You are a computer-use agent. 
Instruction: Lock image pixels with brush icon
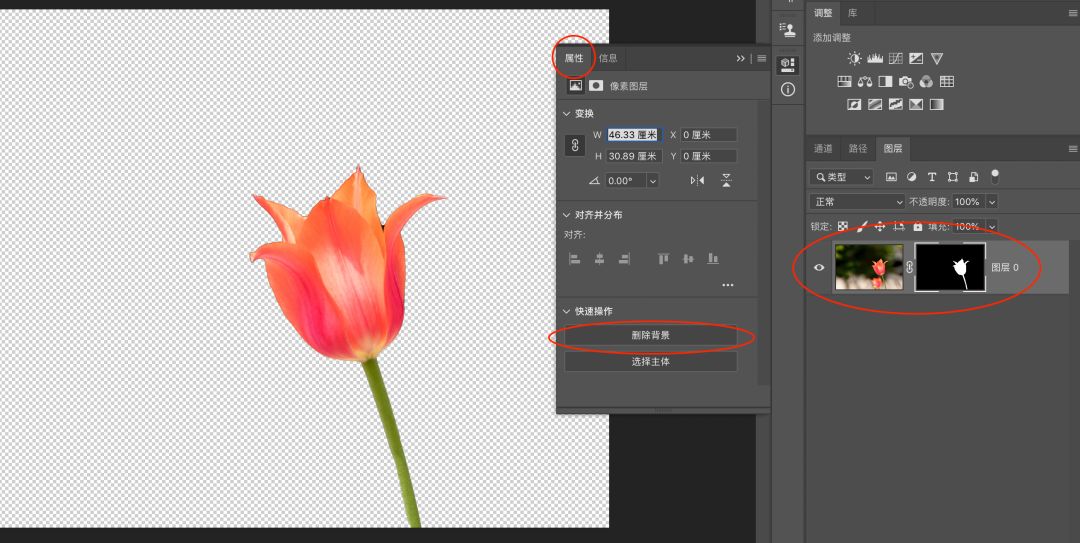(x=862, y=226)
